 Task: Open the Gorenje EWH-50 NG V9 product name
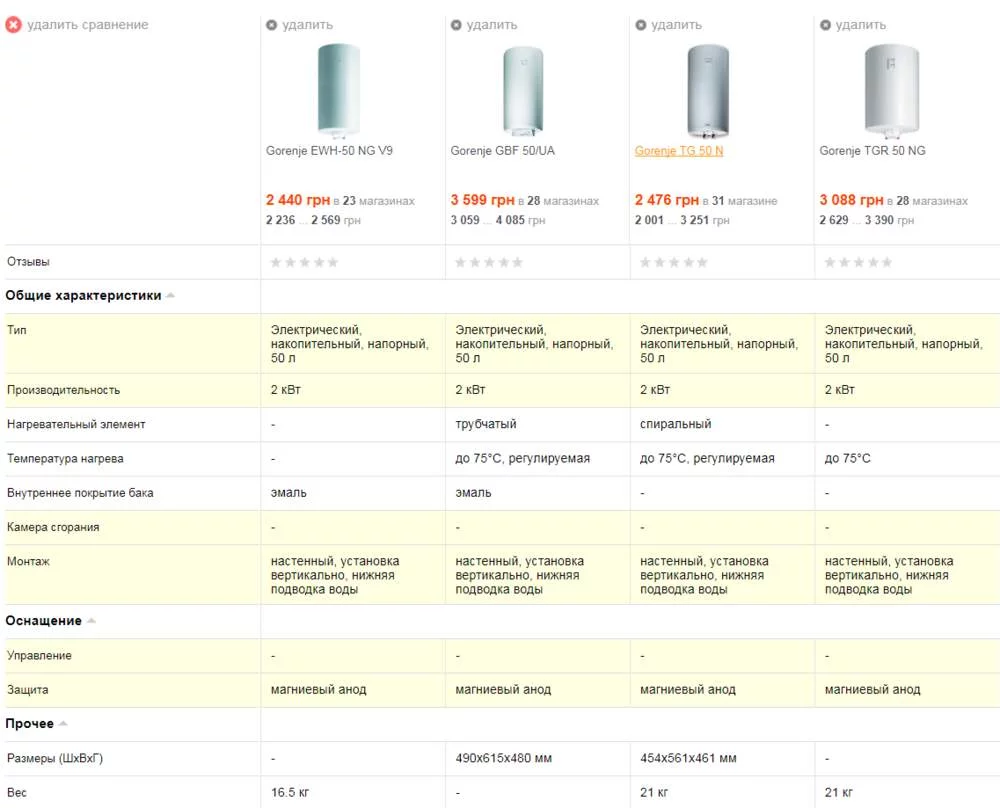point(329,151)
